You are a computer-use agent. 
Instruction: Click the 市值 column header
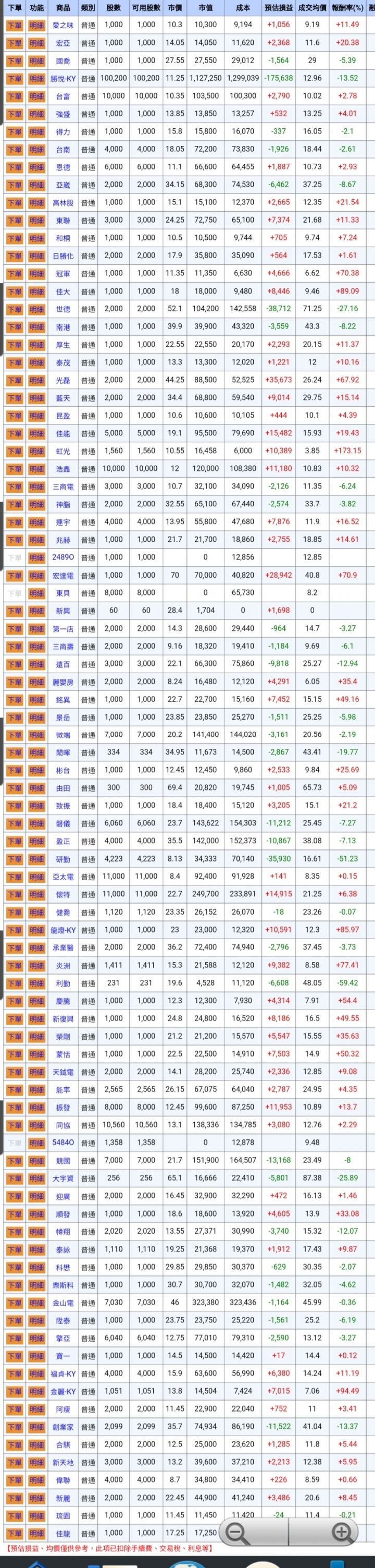pos(205,8)
